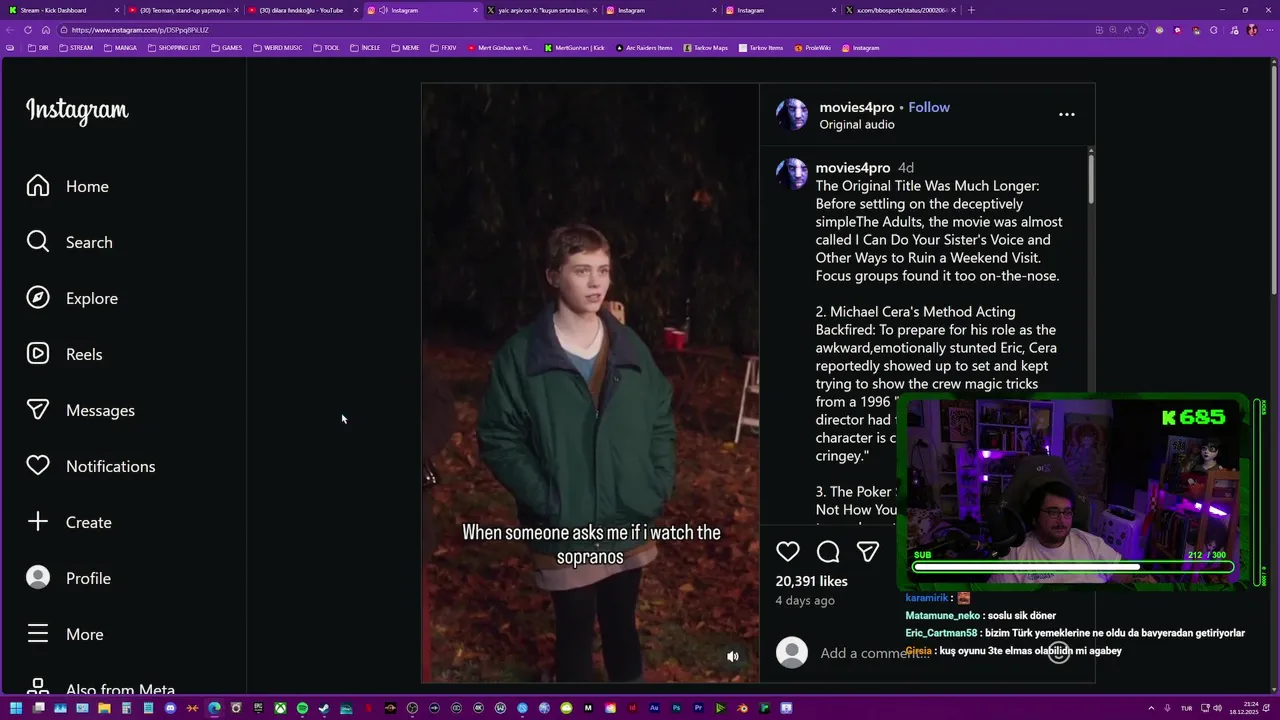Click the comment speech bubble icon
The image size is (1280, 720).
[x=828, y=551]
